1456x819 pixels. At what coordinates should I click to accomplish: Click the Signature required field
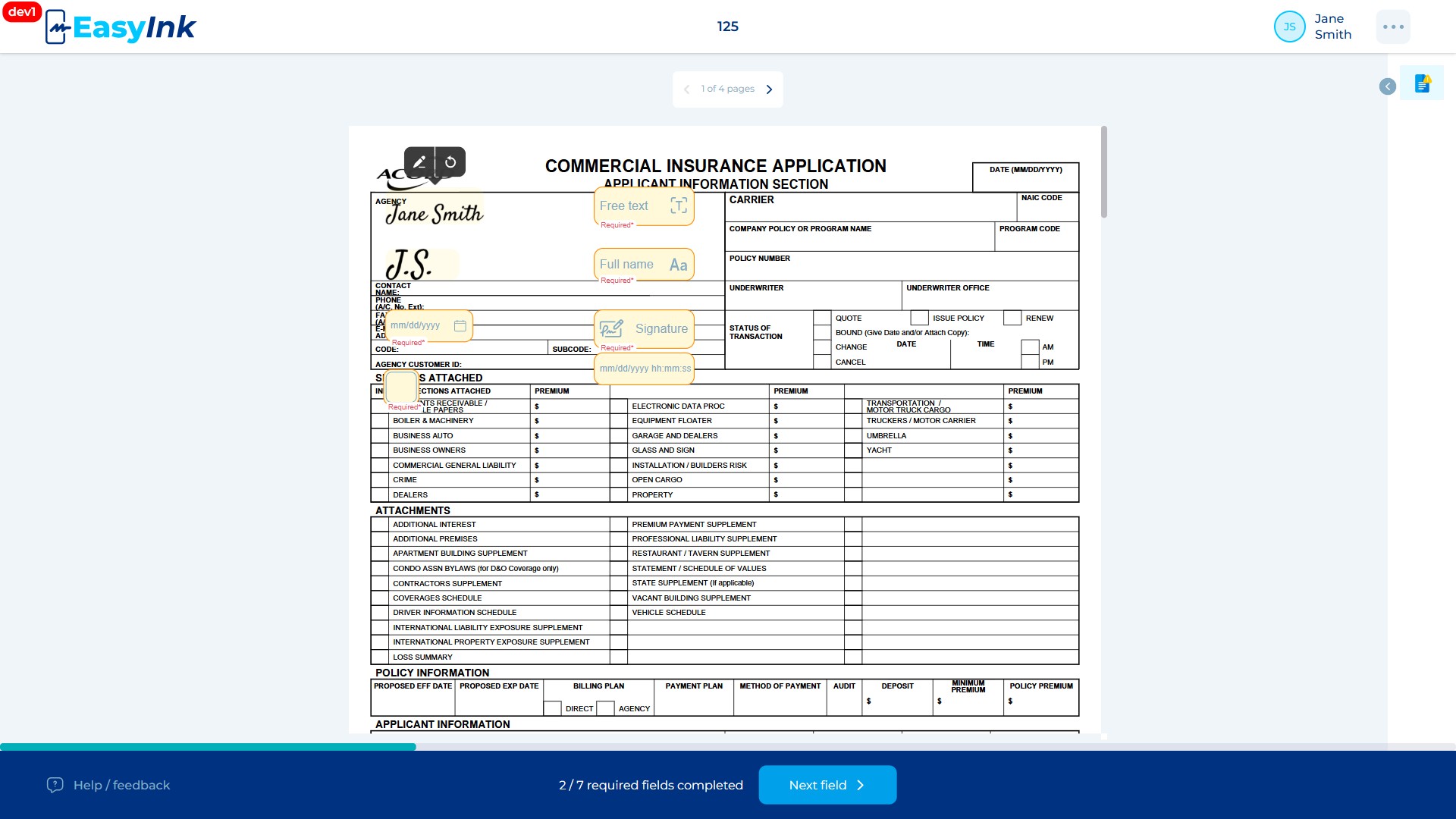(644, 329)
